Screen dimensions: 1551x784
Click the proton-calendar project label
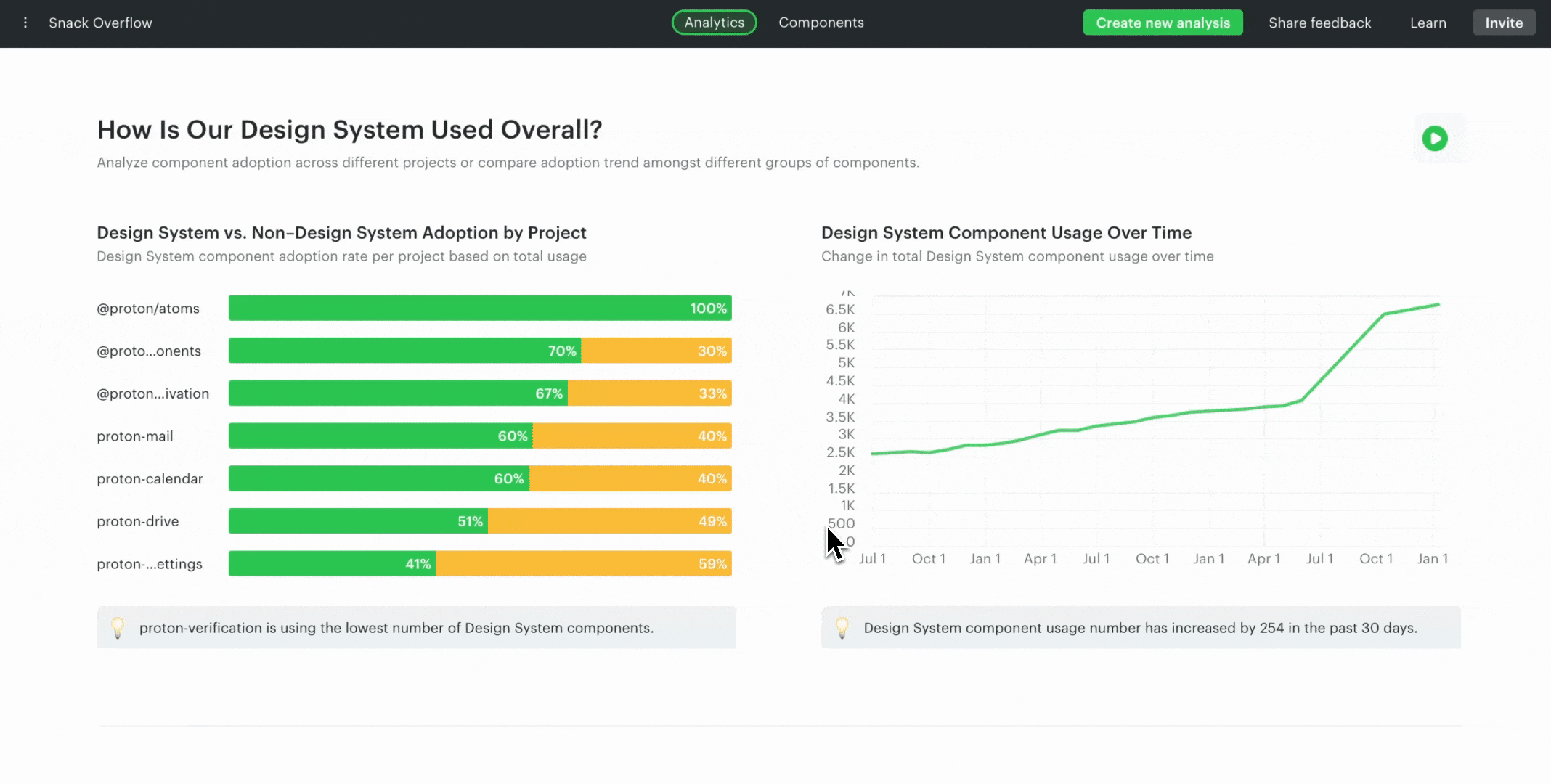tap(150, 479)
